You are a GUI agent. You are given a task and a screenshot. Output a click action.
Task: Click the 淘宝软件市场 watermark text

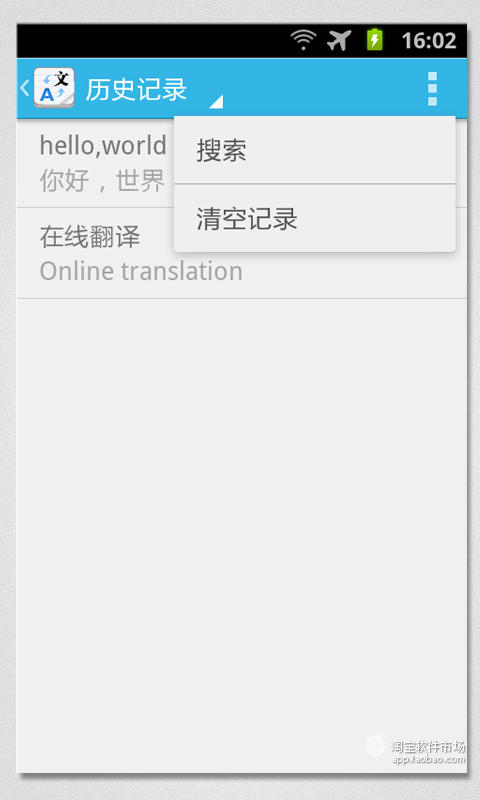[x=428, y=747]
